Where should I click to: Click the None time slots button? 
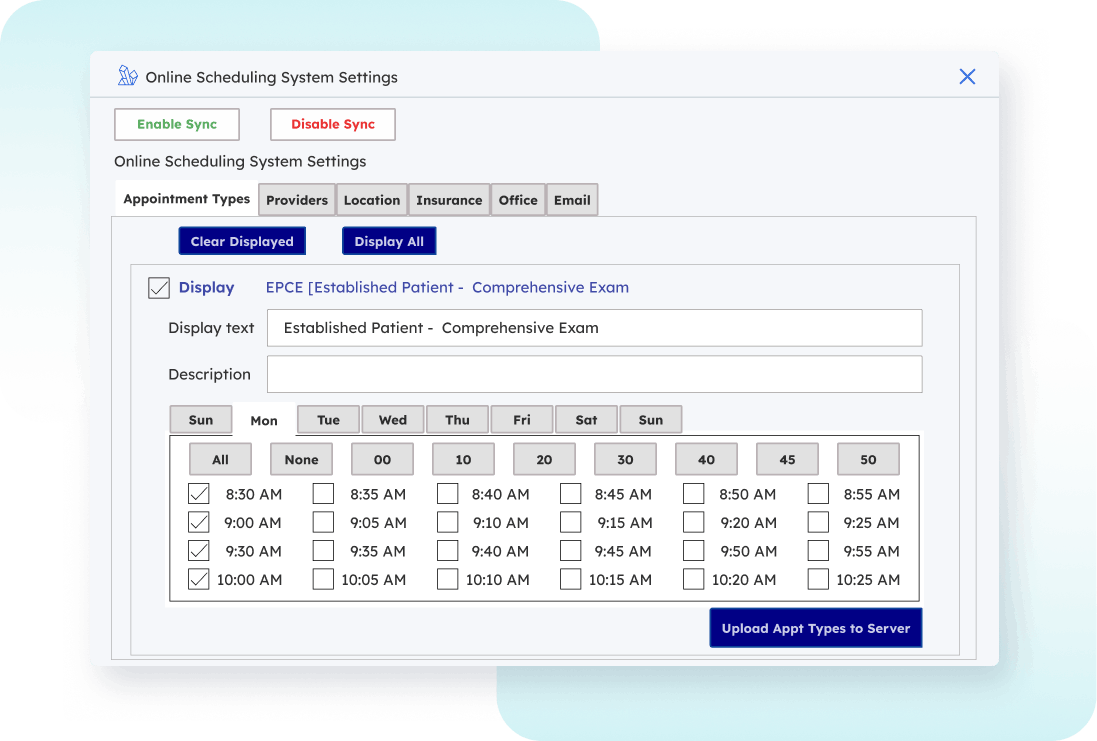(x=301, y=460)
